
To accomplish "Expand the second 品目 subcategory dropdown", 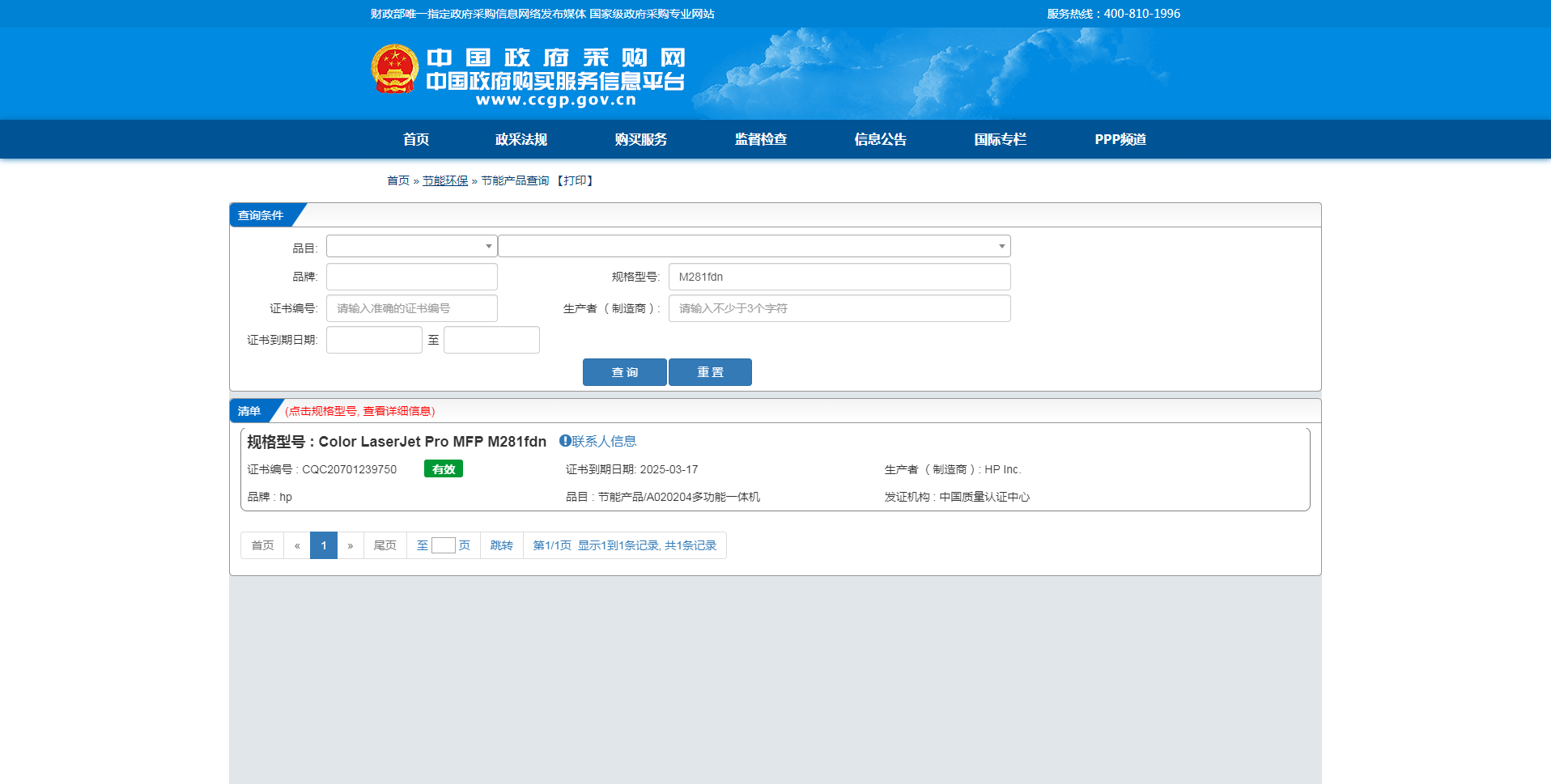I will click(754, 246).
